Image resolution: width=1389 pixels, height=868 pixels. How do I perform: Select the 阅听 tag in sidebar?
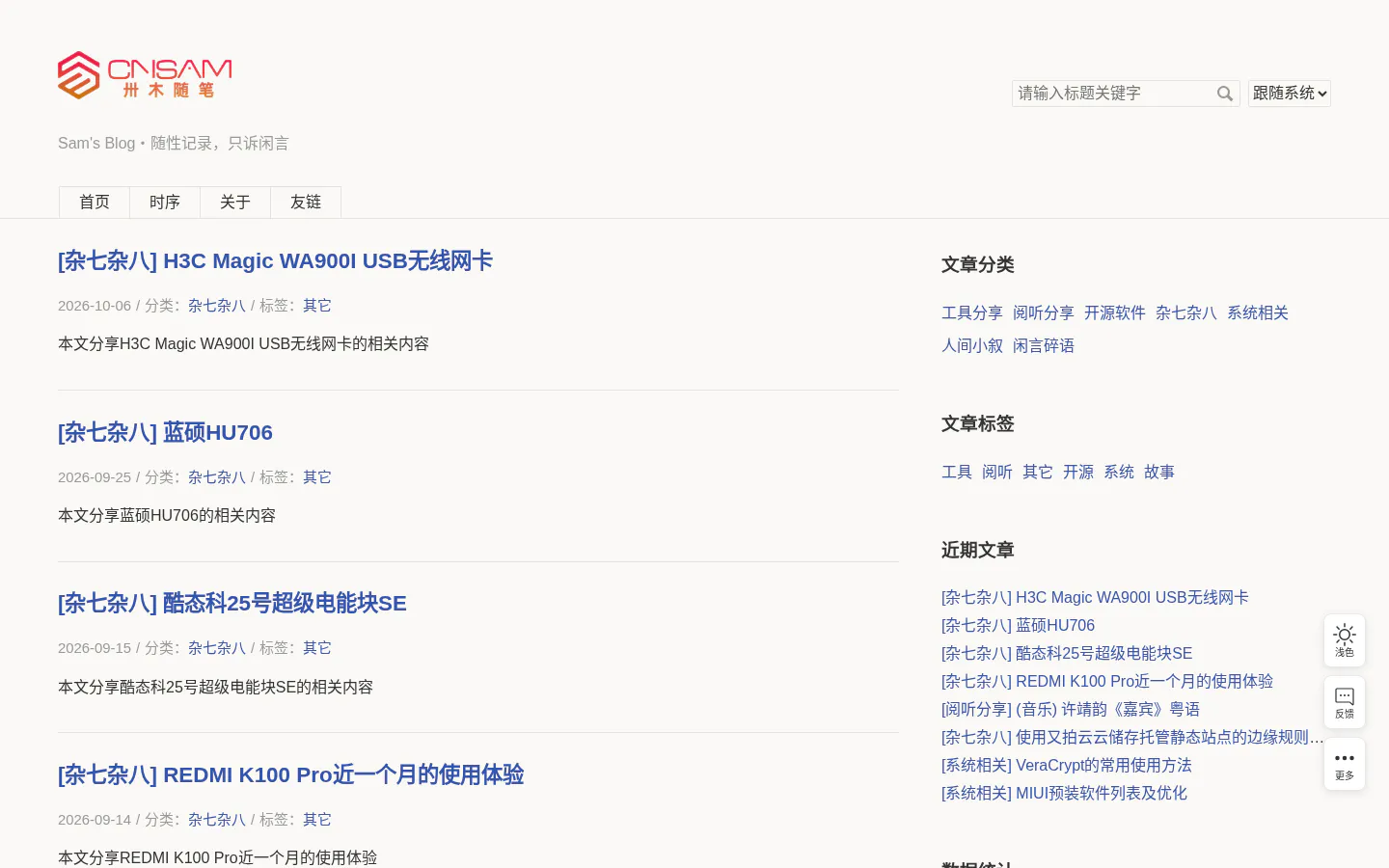click(997, 473)
